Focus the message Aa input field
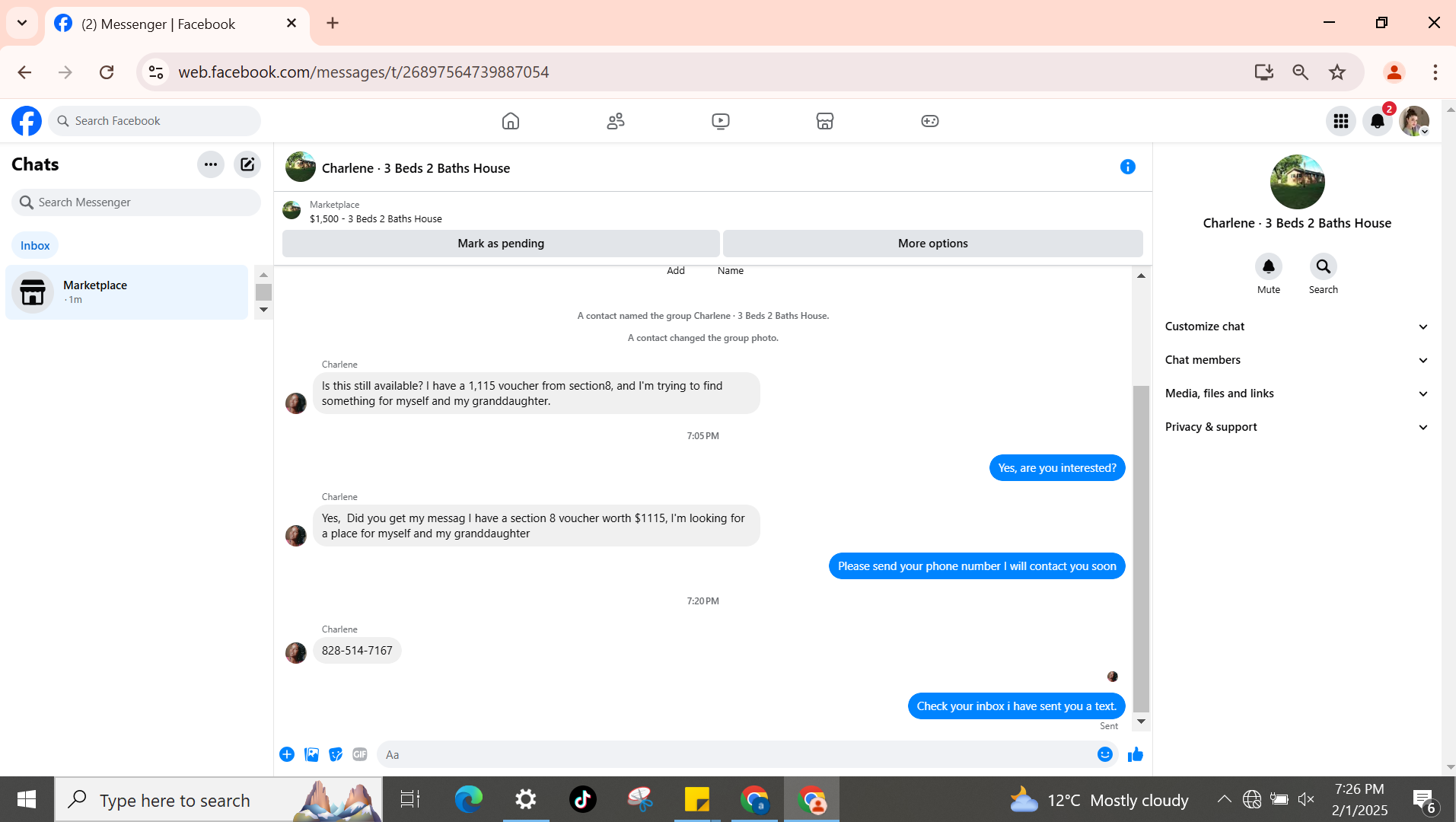 737,754
